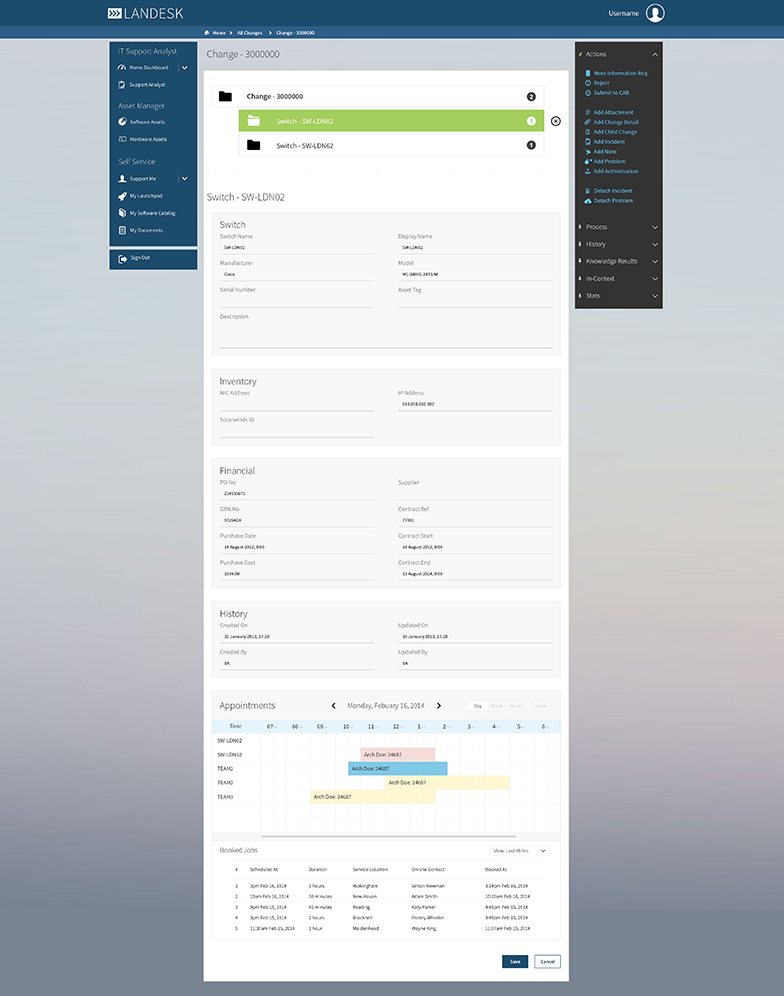Open My Launchpad rocket icon
The height and width of the screenshot is (996, 784).
tap(121, 196)
